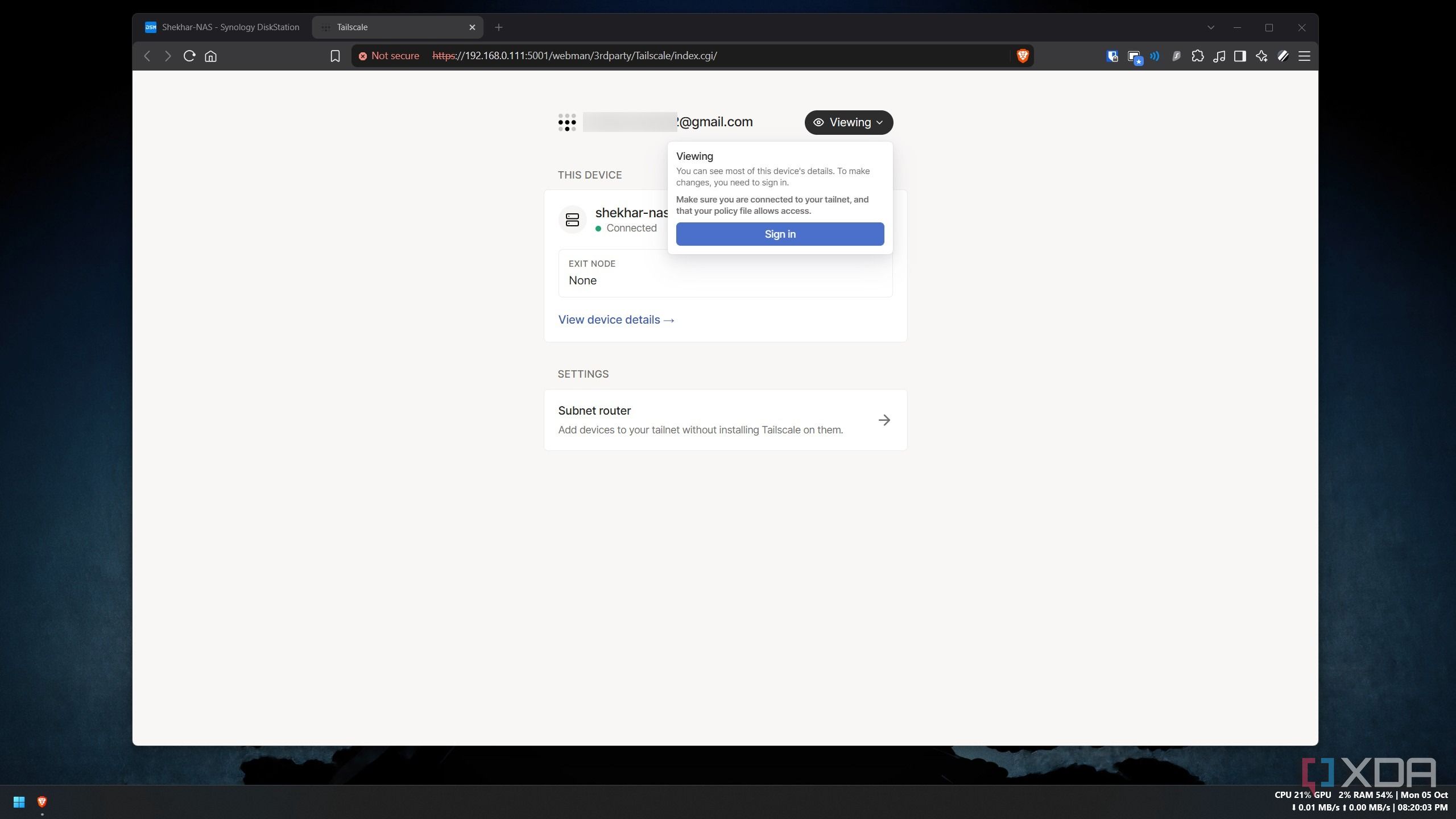
Task: Open View device details link
Action: 616,320
